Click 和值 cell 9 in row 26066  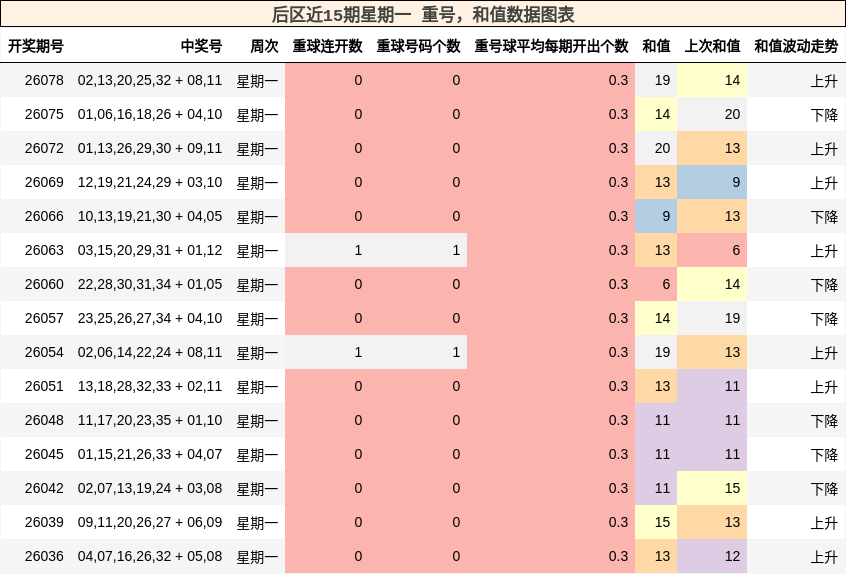(x=656, y=216)
